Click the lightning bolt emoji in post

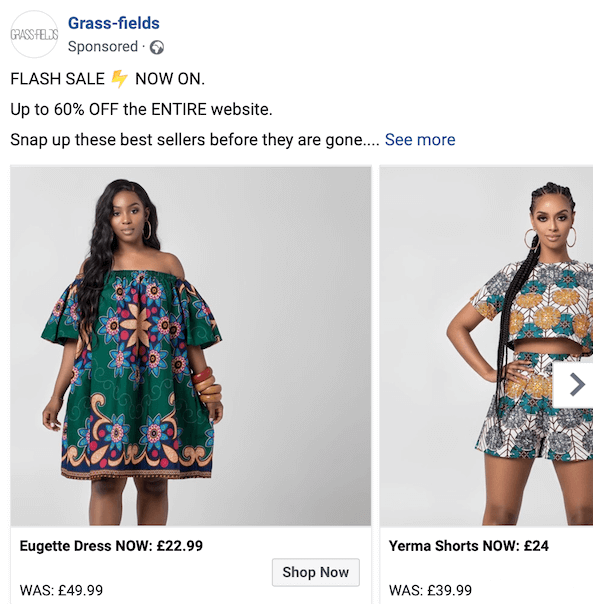(x=119, y=79)
